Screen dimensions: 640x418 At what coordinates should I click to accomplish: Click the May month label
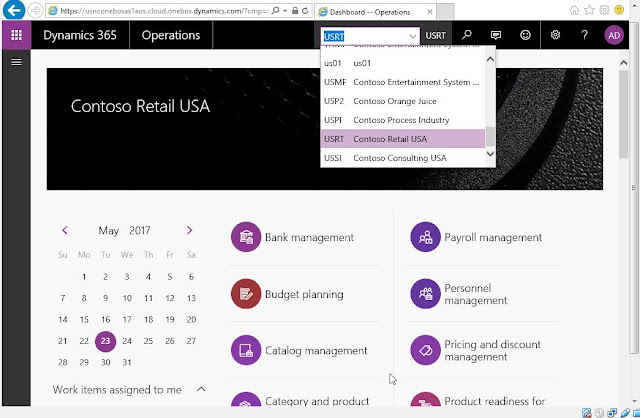[x=108, y=231]
